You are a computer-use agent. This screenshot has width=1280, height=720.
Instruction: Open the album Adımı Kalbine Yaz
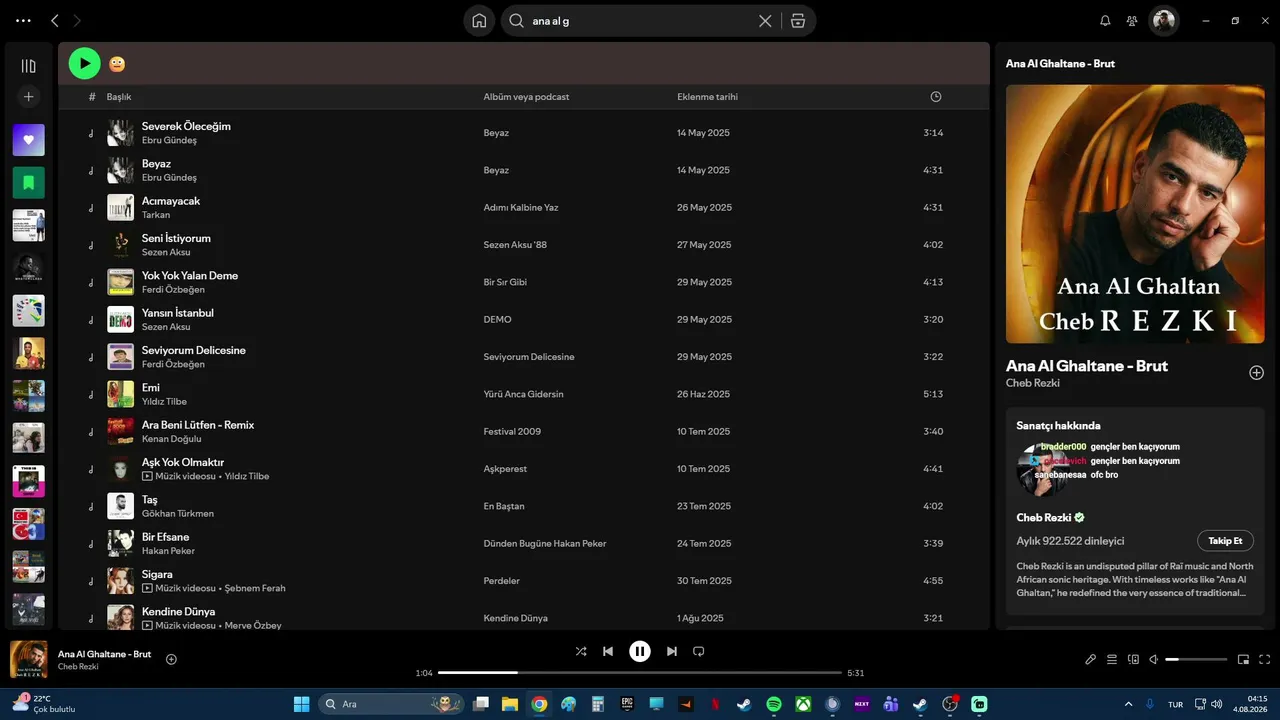tap(521, 207)
